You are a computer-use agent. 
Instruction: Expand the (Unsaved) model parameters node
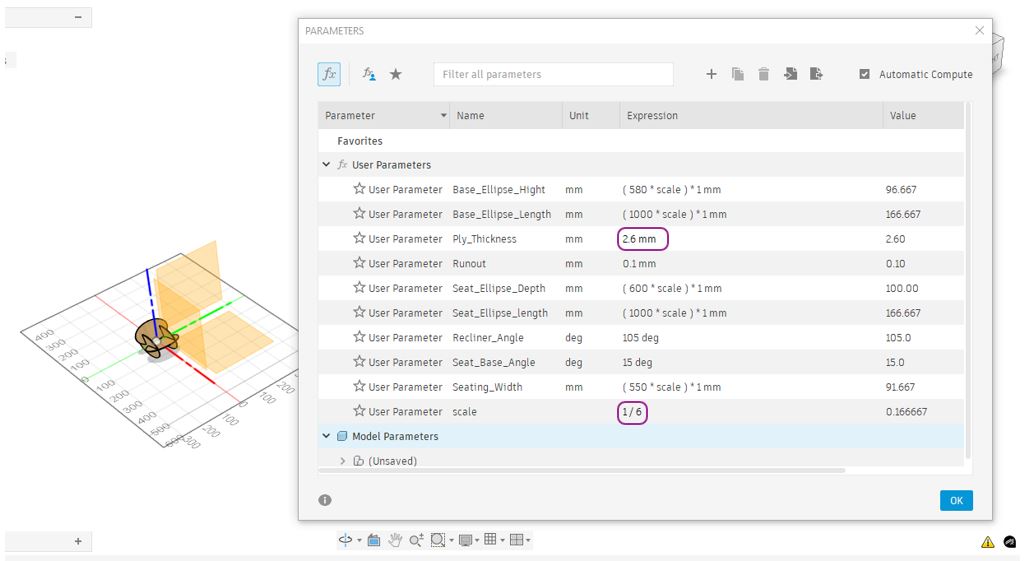coord(343,461)
